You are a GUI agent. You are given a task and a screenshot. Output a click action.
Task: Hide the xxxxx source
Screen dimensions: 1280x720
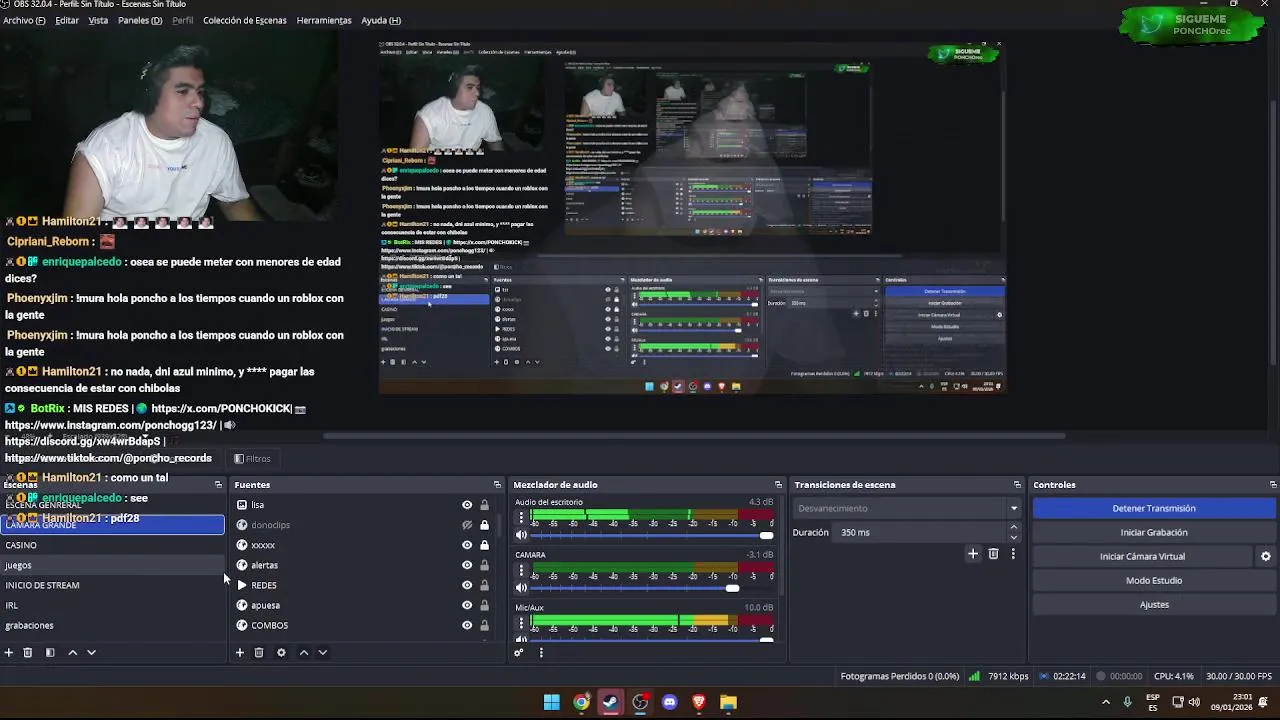click(x=466, y=545)
